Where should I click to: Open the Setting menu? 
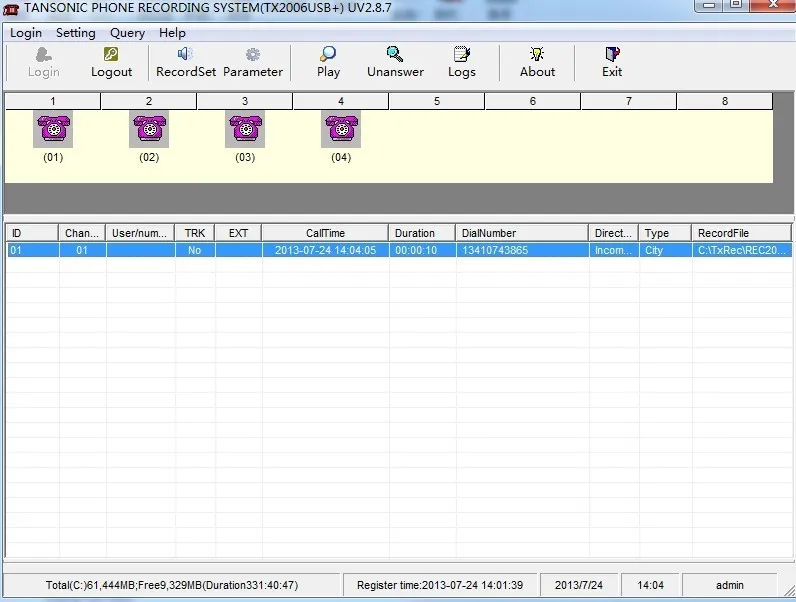(76, 33)
